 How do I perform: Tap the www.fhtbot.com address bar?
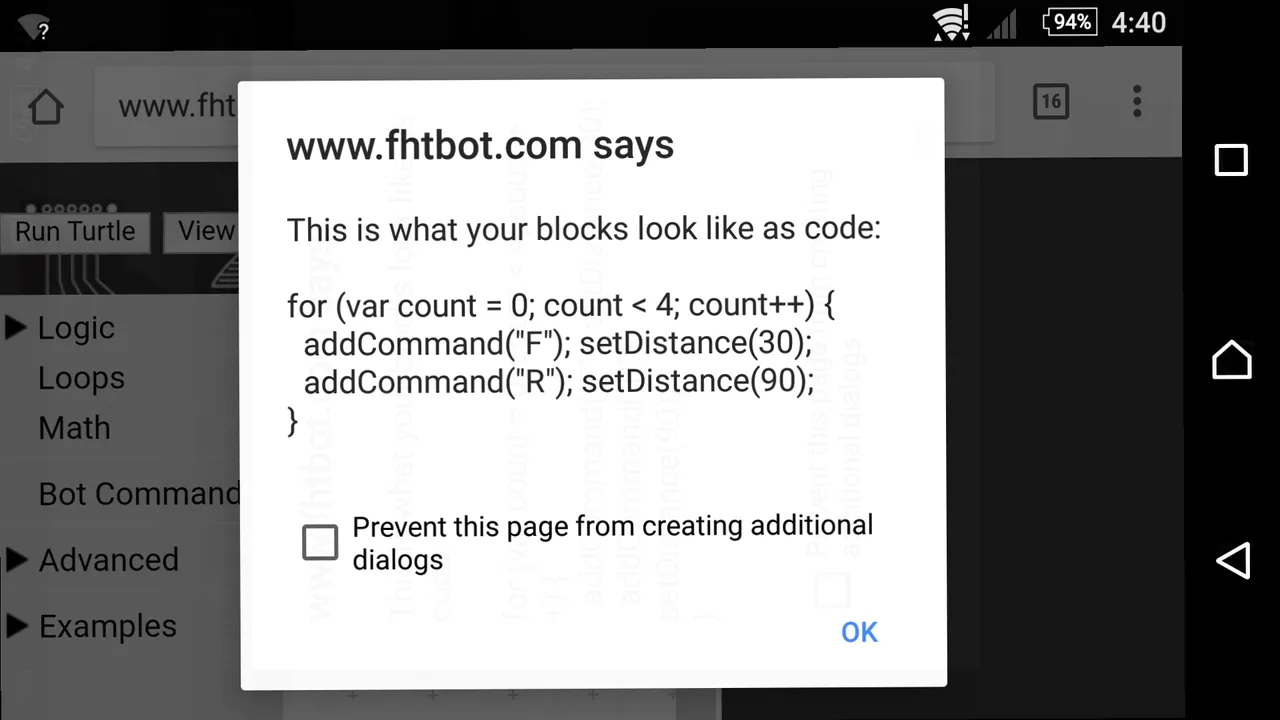pos(175,106)
